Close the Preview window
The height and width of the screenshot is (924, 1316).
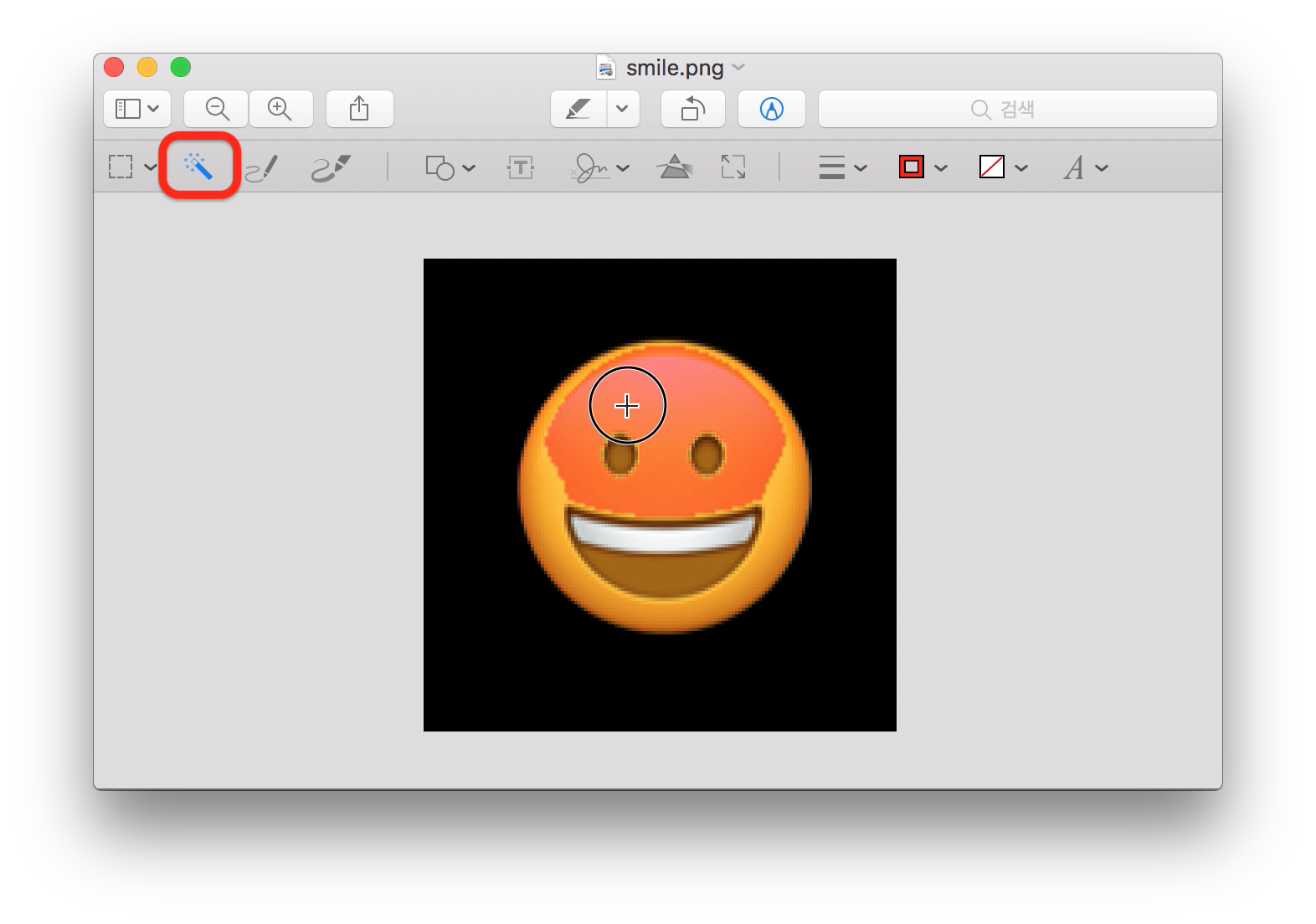114,67
